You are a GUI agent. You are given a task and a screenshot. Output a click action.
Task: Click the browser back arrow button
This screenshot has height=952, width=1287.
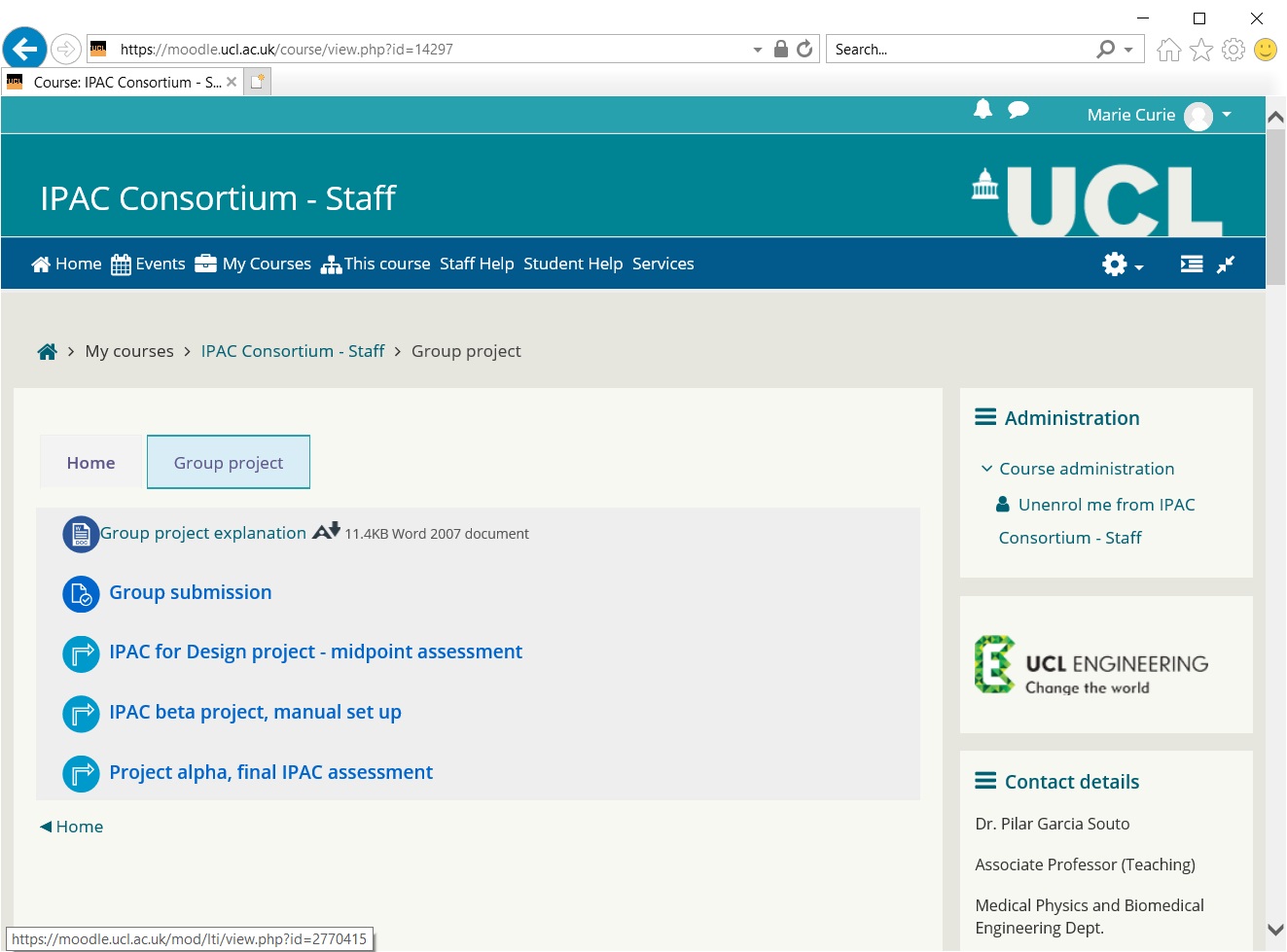coord(24,49)
